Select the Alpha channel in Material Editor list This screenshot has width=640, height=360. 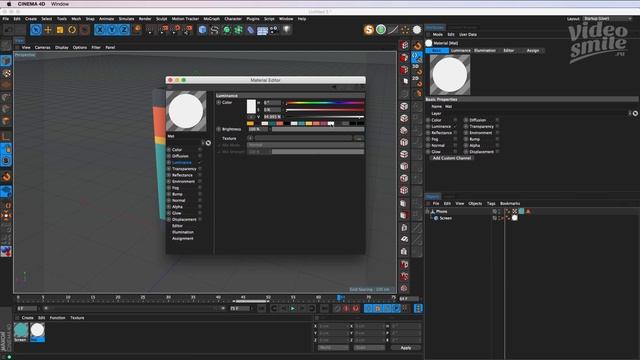178,207
